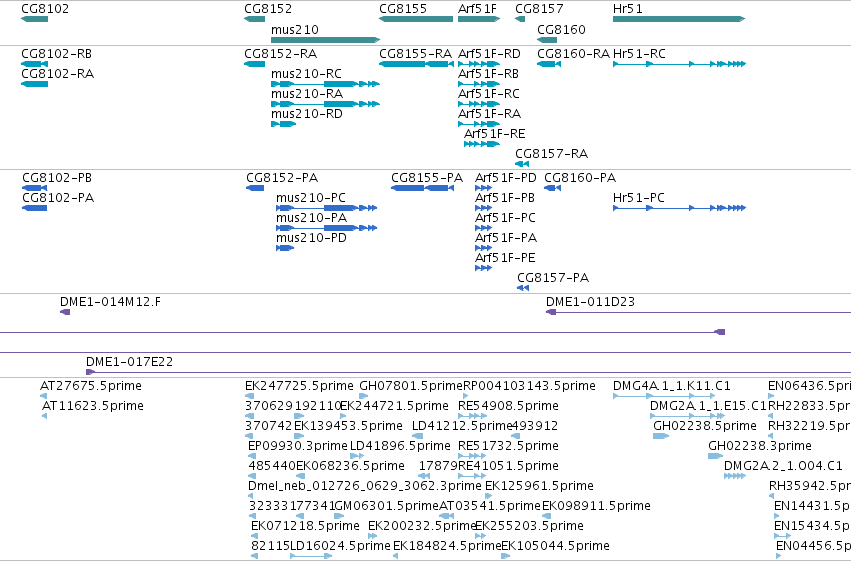Select BAC end DME1-014M12.F
Screen dimensions: 851x561
tap(65, 312)
